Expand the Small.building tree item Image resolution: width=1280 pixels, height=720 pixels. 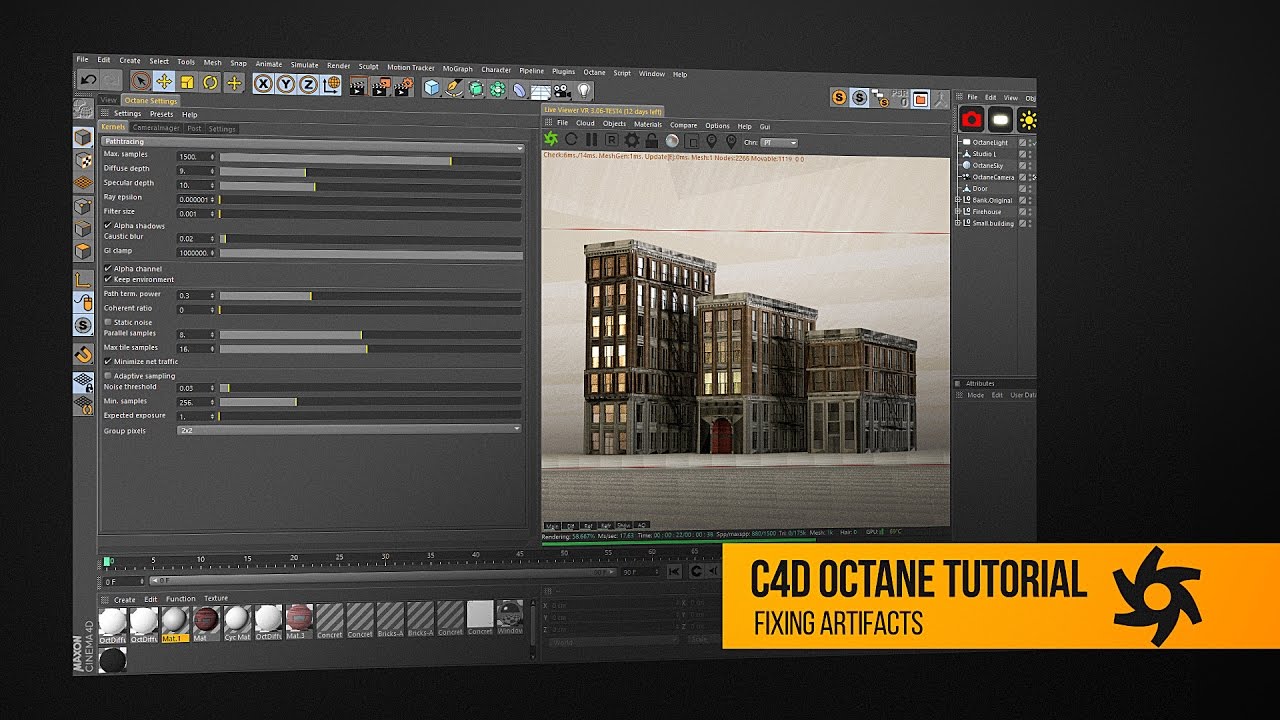pos(959,223)
